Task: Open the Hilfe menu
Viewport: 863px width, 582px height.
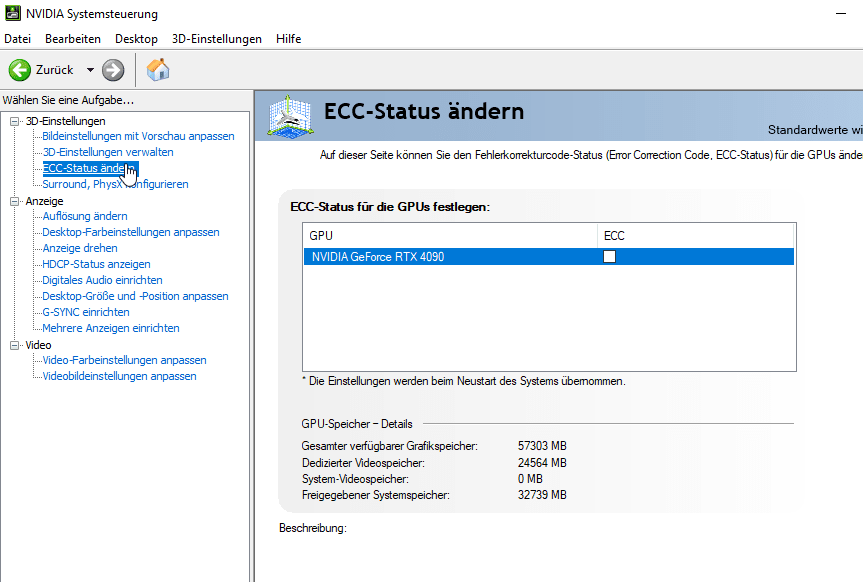Action: click(x=288, y=39)
